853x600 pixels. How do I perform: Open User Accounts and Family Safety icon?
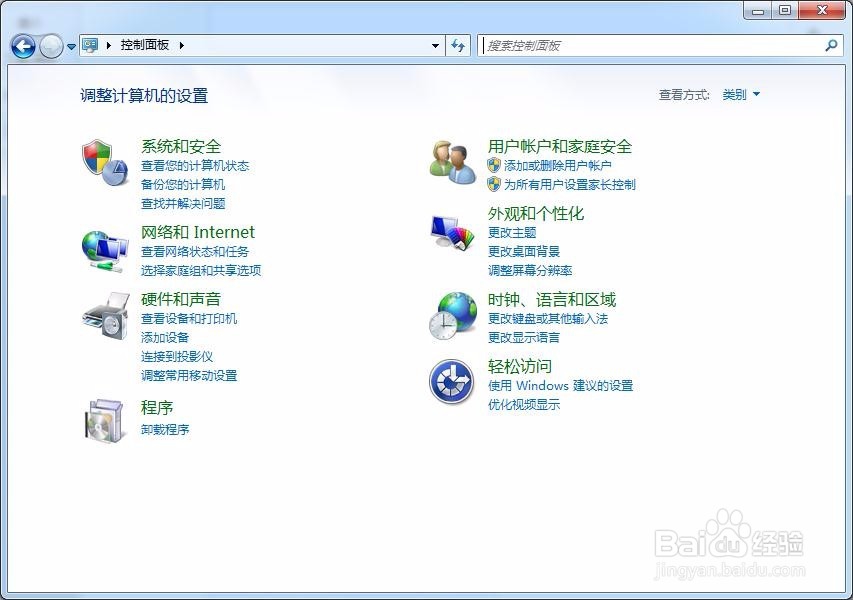452,164
